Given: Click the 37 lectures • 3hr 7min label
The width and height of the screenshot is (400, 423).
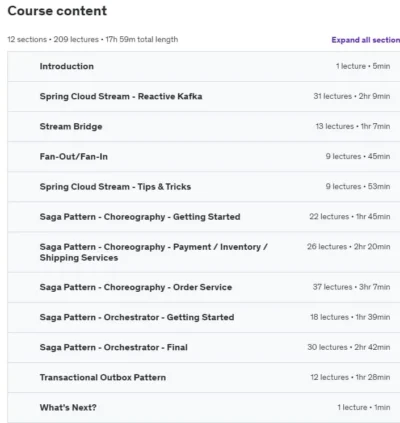Looking at the screenshot, I should pyautogui.click(x=351, y=287).
